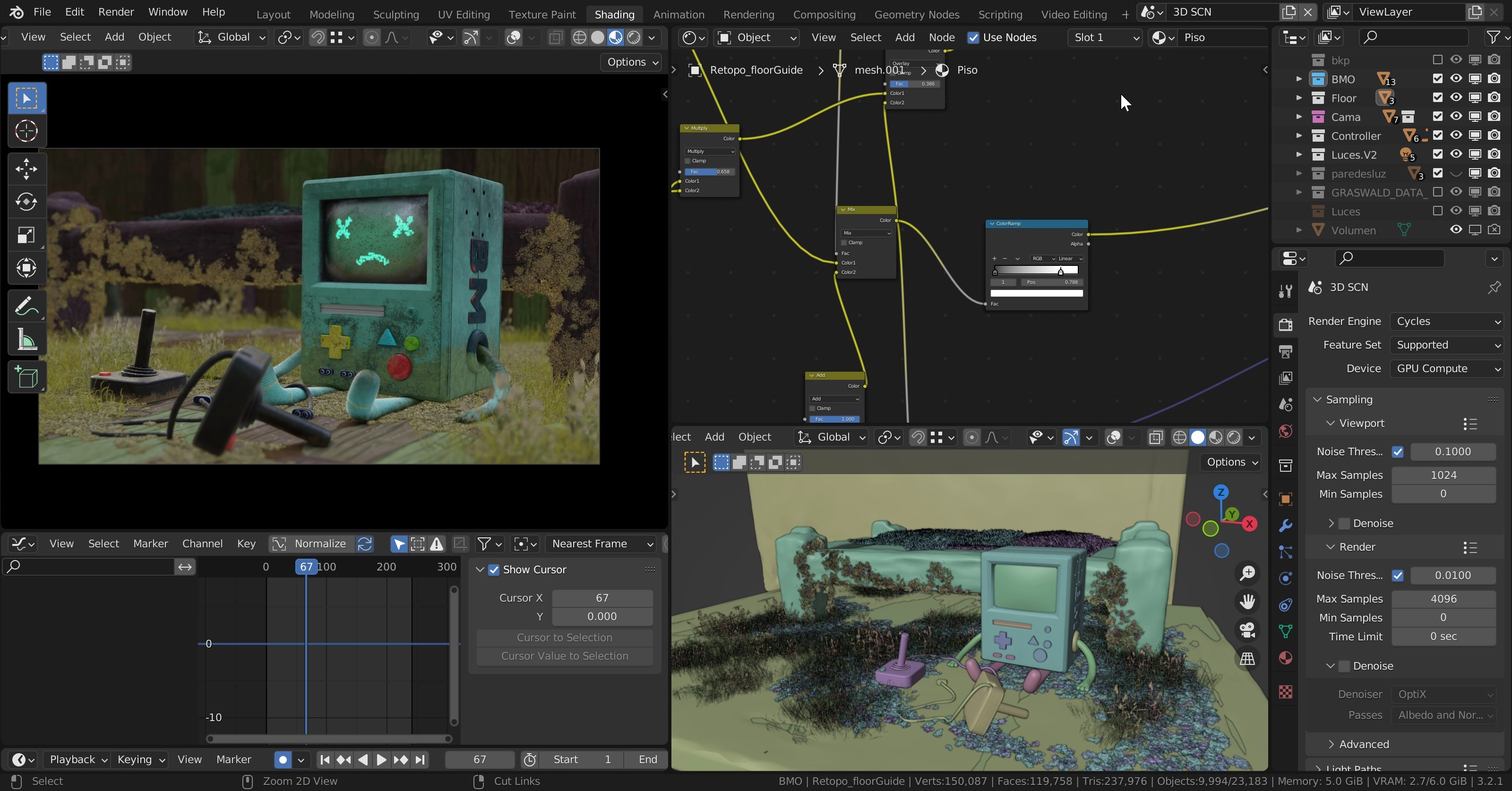Screen dimensions: 1512x791
Task: Open the Modifier properties wrench tab
Action: pos(1285,525)
